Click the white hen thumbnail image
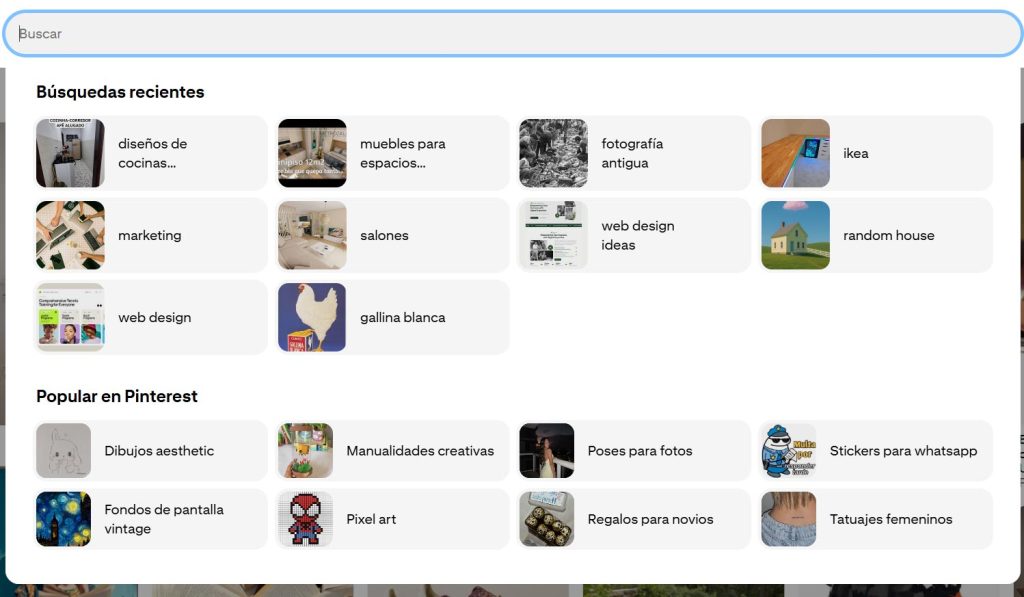The width and height of the screenshot is (1024, 597). click(311, 317)
